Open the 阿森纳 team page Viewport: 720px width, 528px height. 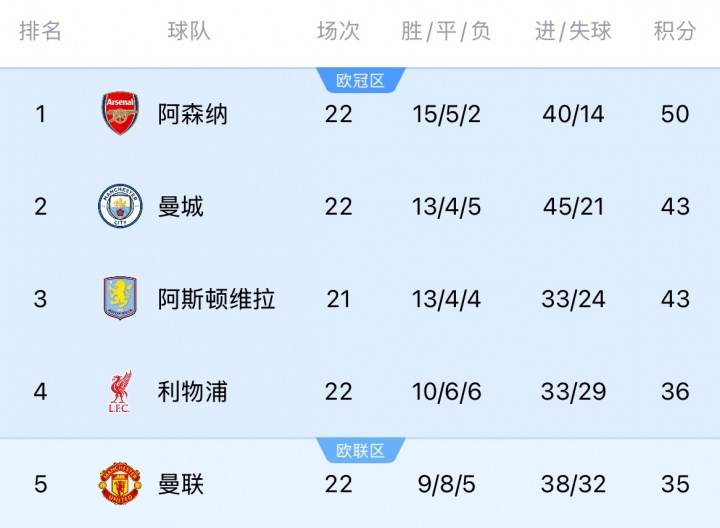point(193,114)
